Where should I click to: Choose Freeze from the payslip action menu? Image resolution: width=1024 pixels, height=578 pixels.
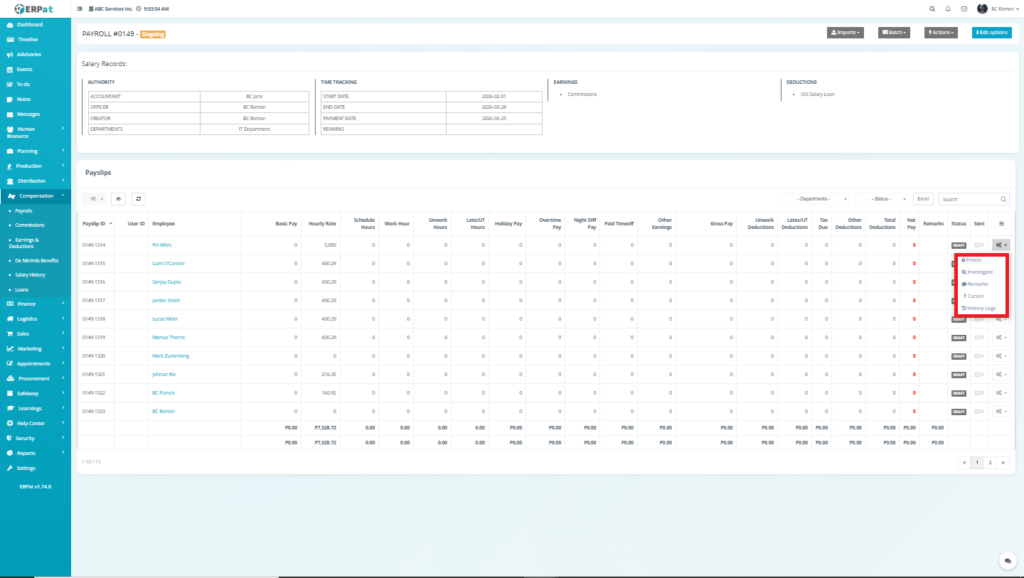tap(973, 260)
